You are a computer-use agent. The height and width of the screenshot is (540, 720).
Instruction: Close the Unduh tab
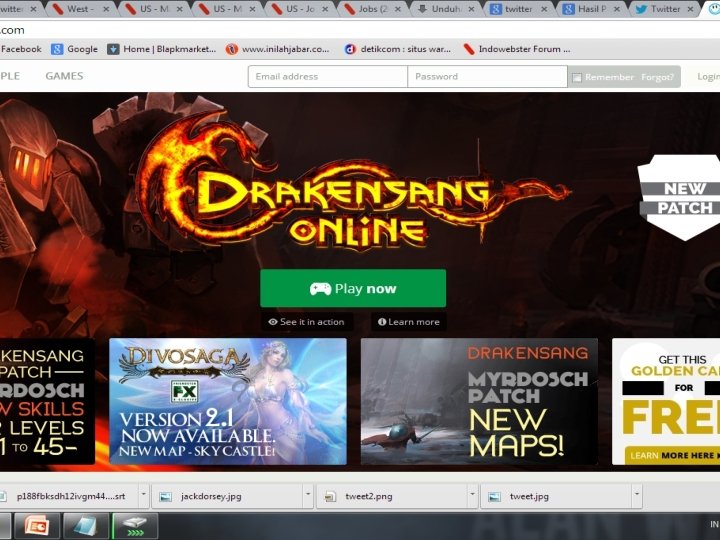click(471, 9)
